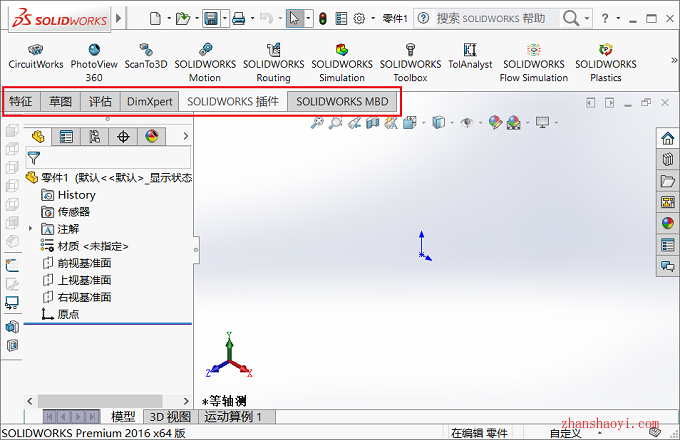Save the document with the Save icon
This screenshot has width=680, height=440.
pyautogui.click(x=211, y=19)
